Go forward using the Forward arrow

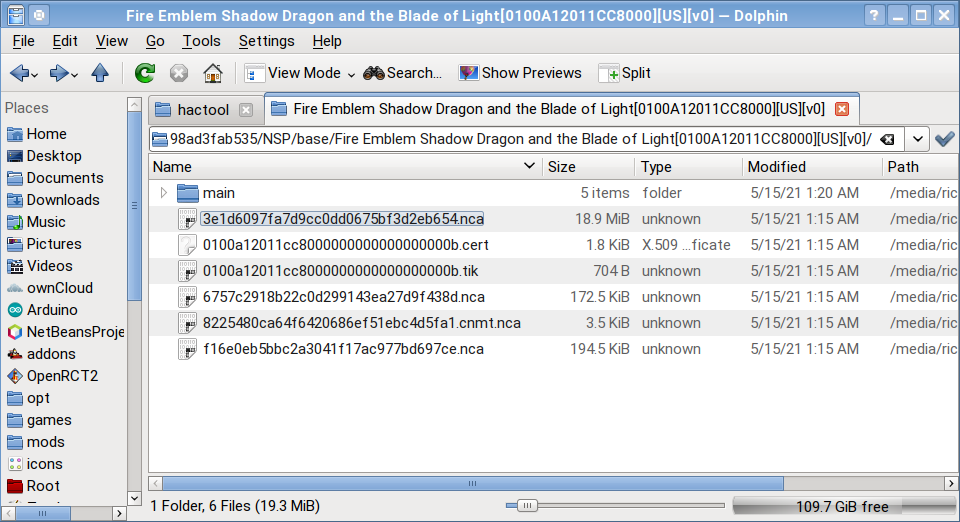[59, 73]
